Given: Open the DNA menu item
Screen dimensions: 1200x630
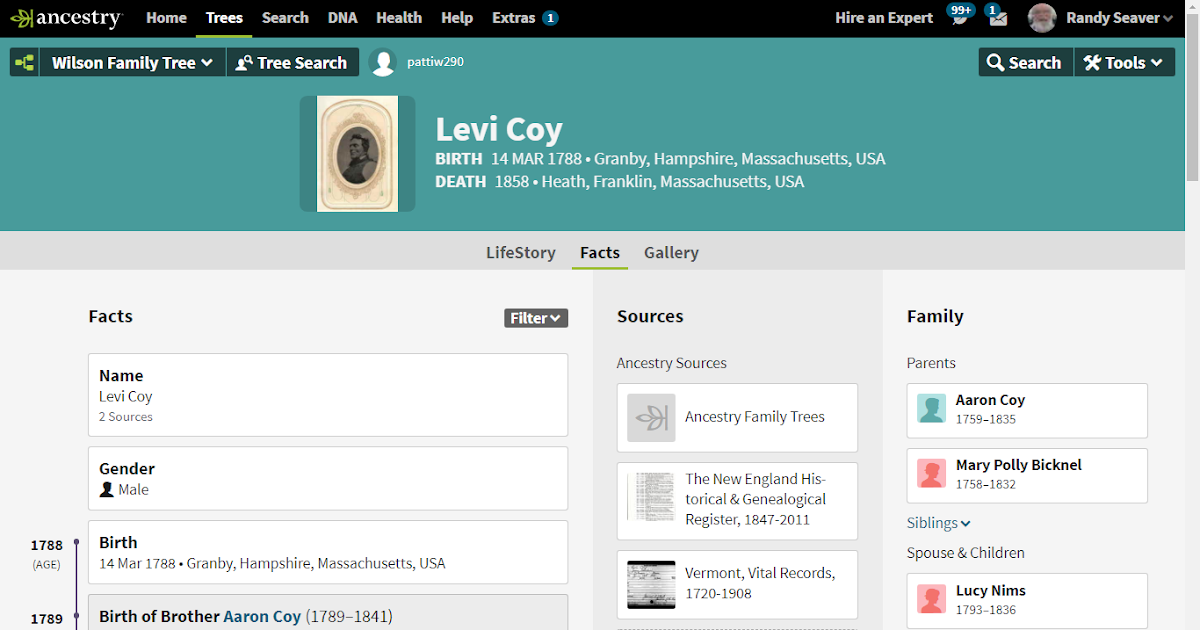Looking at the screenshot, I should coord(342,17).
